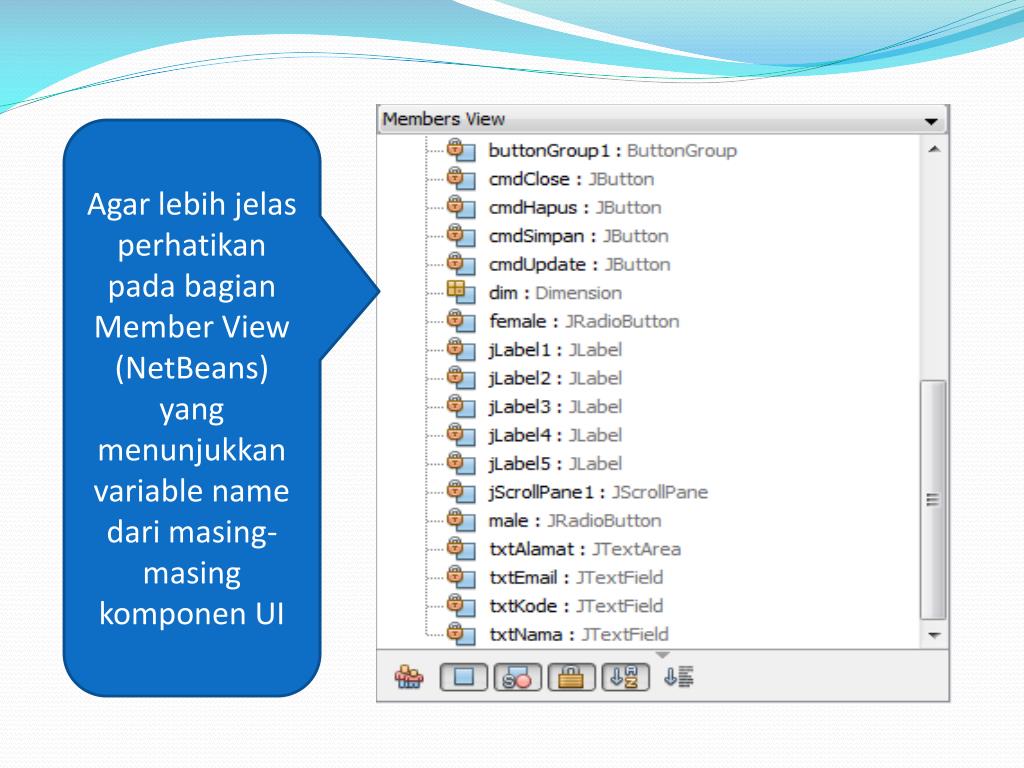Click the field icon beside cmdHapus
1024x768 pixels.
tap(461, 207)
